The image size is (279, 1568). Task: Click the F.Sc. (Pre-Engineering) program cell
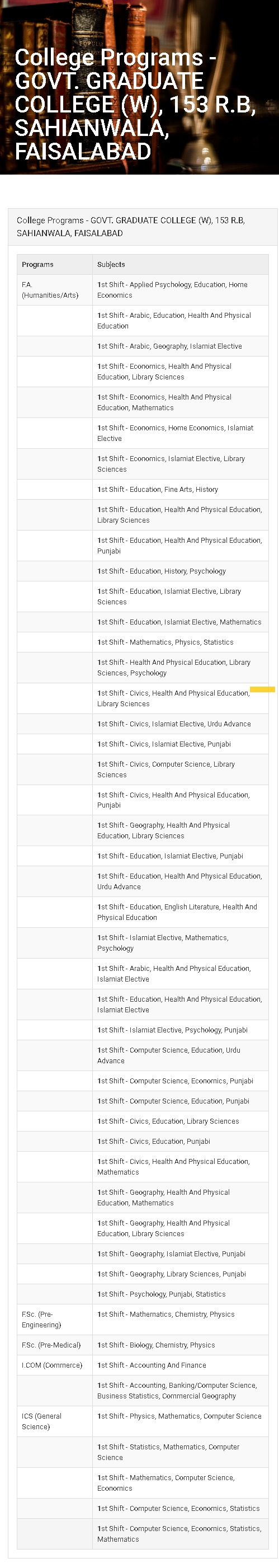tap(55, 1320)
